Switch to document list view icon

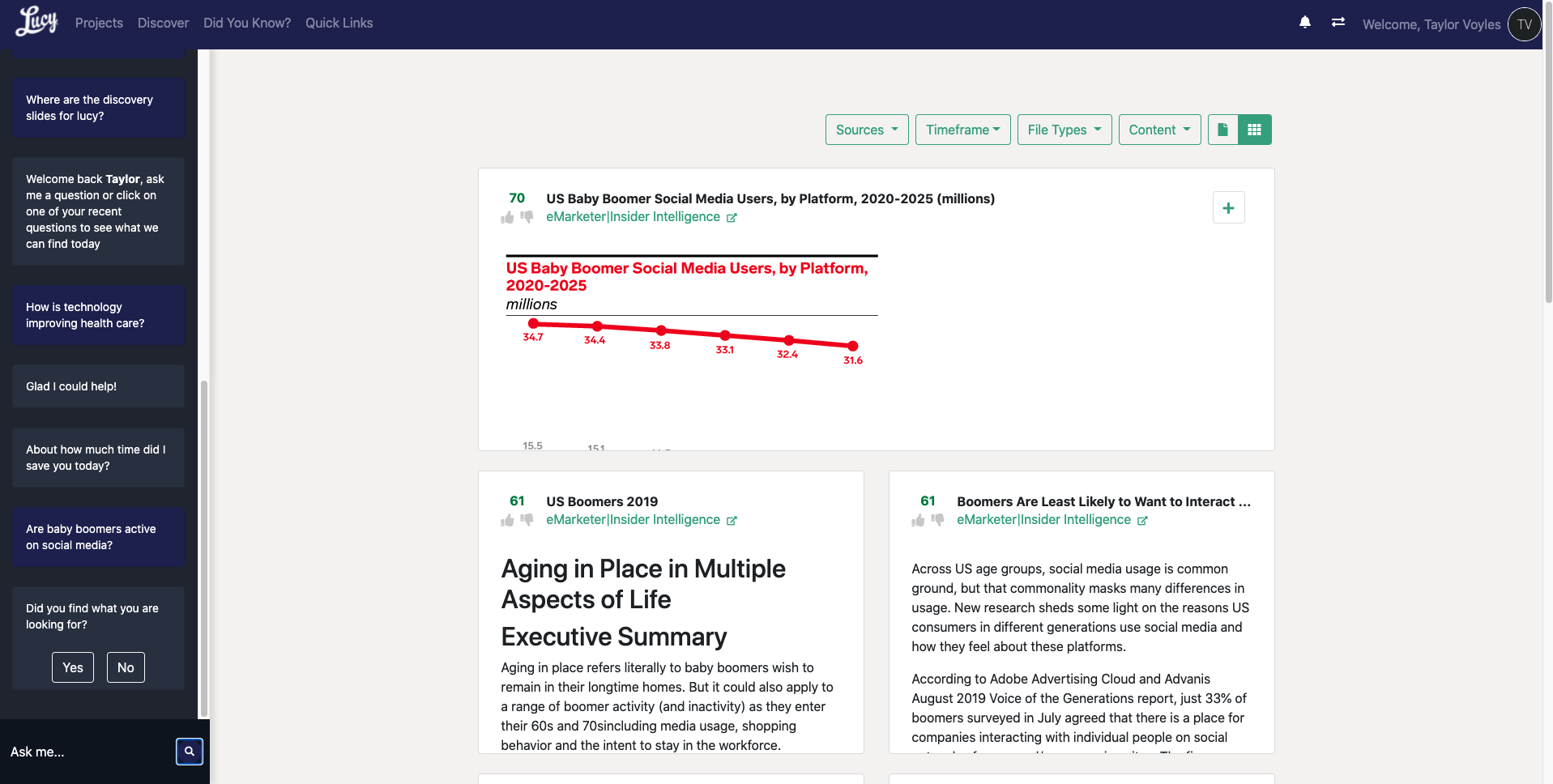tap(1222, 130)
